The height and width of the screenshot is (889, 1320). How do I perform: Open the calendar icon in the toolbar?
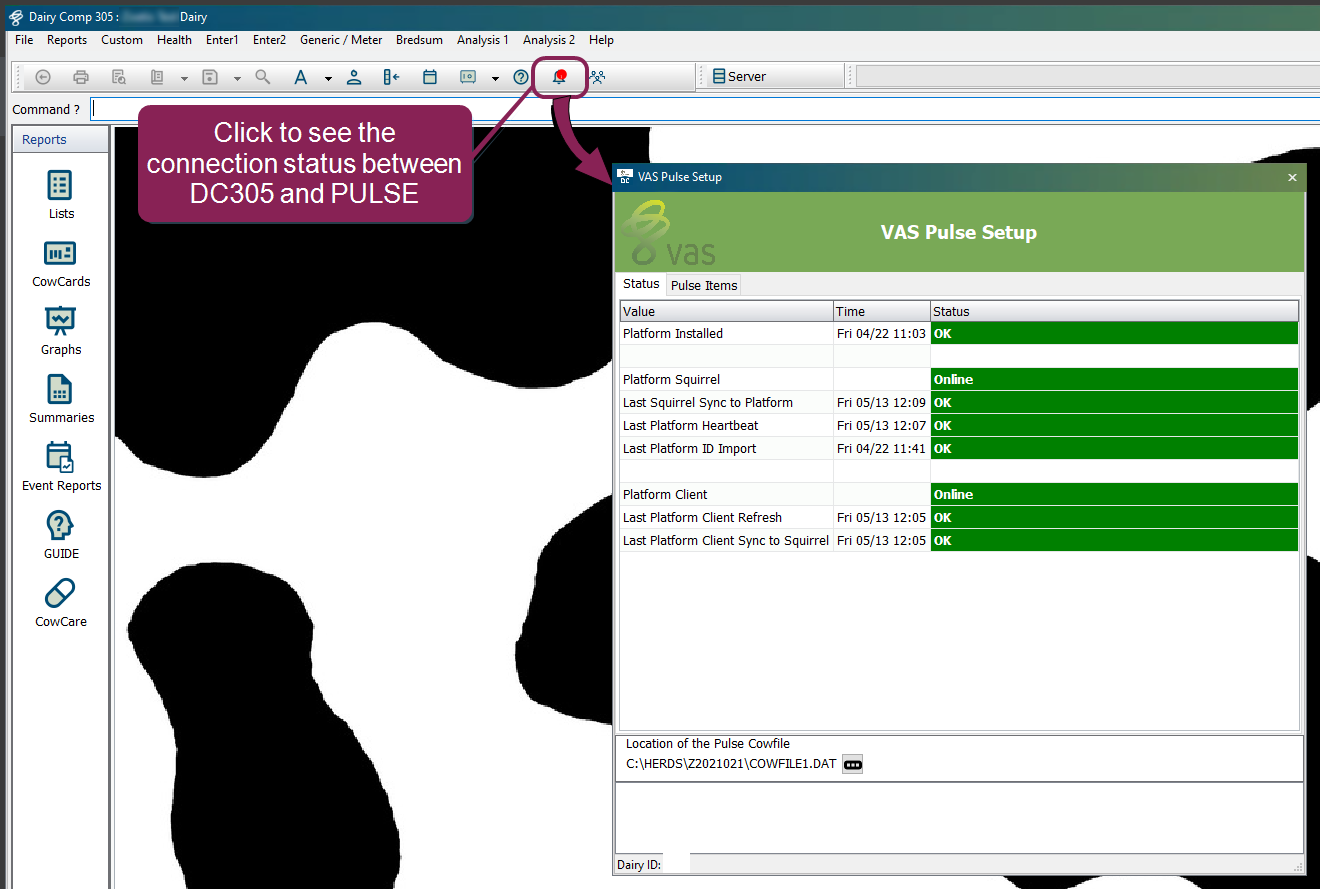pos(430,77)
